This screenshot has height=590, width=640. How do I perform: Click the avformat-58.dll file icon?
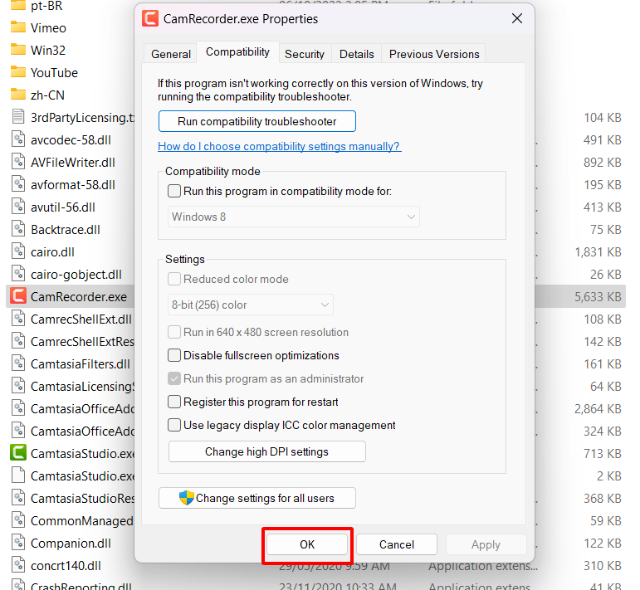pos(18,184)
